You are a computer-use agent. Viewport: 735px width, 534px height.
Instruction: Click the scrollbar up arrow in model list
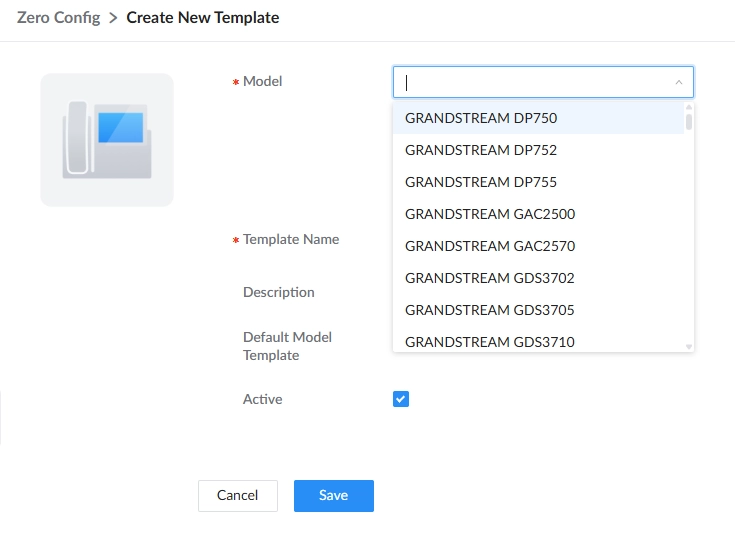coord(689,107)
